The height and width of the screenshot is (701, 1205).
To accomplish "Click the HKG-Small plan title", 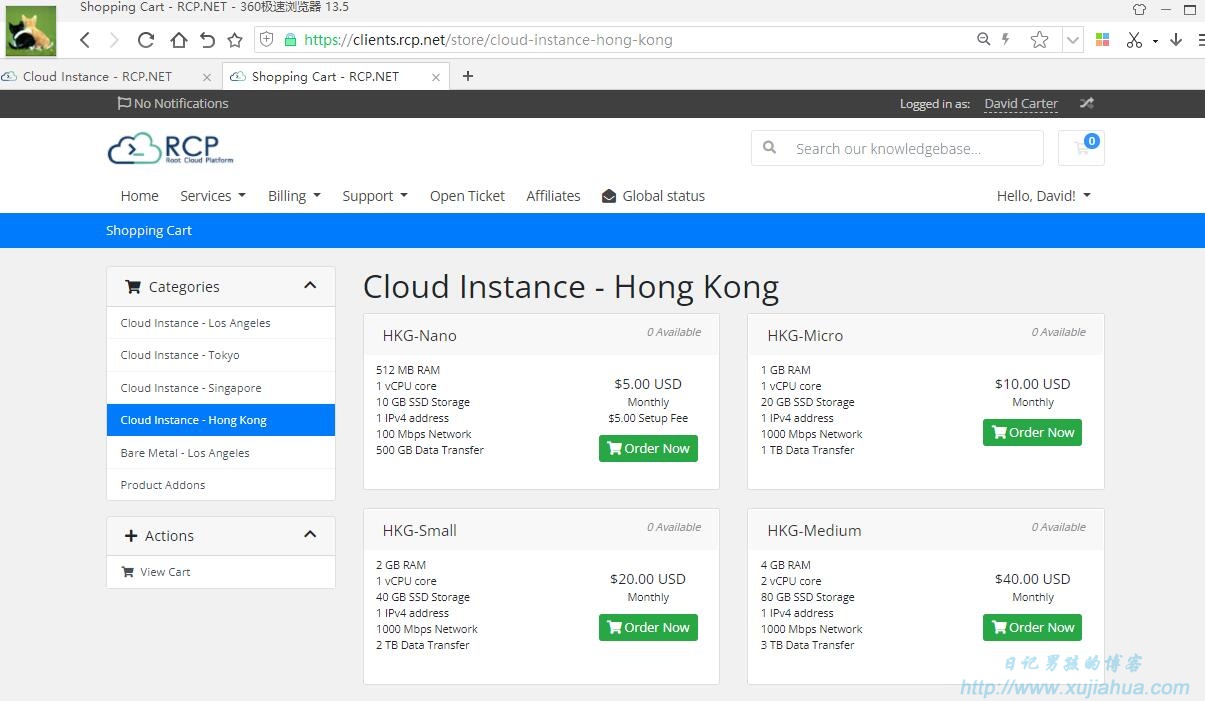I will 419,530.
